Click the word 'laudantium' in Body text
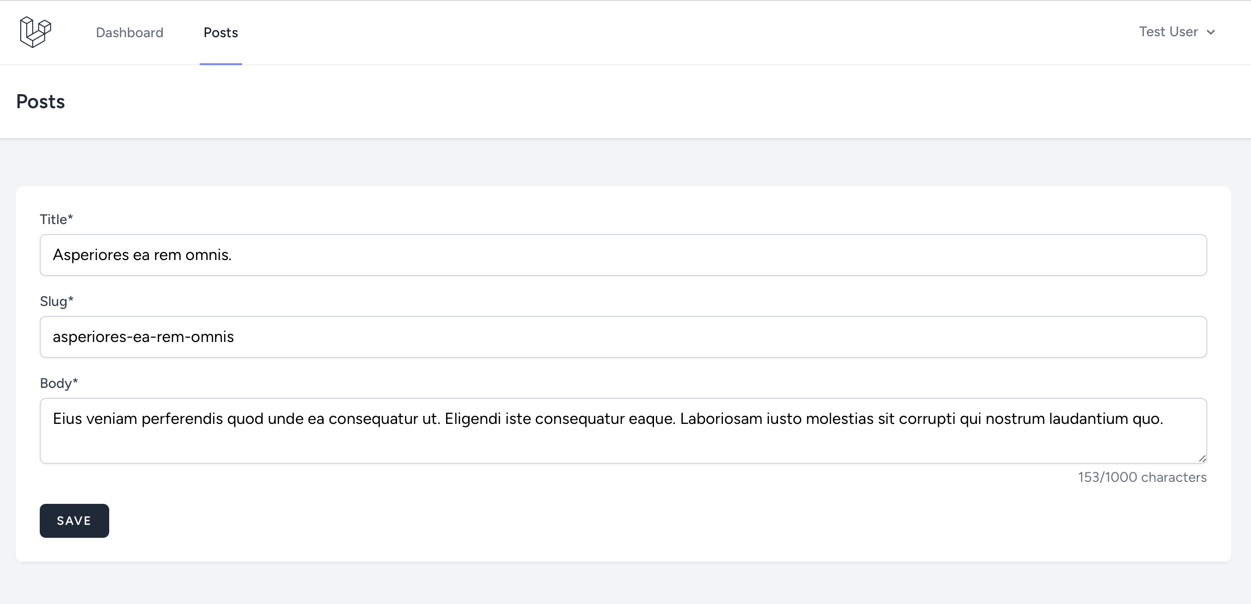The width and height of the screenshot is (1251, 604). 1088,419
